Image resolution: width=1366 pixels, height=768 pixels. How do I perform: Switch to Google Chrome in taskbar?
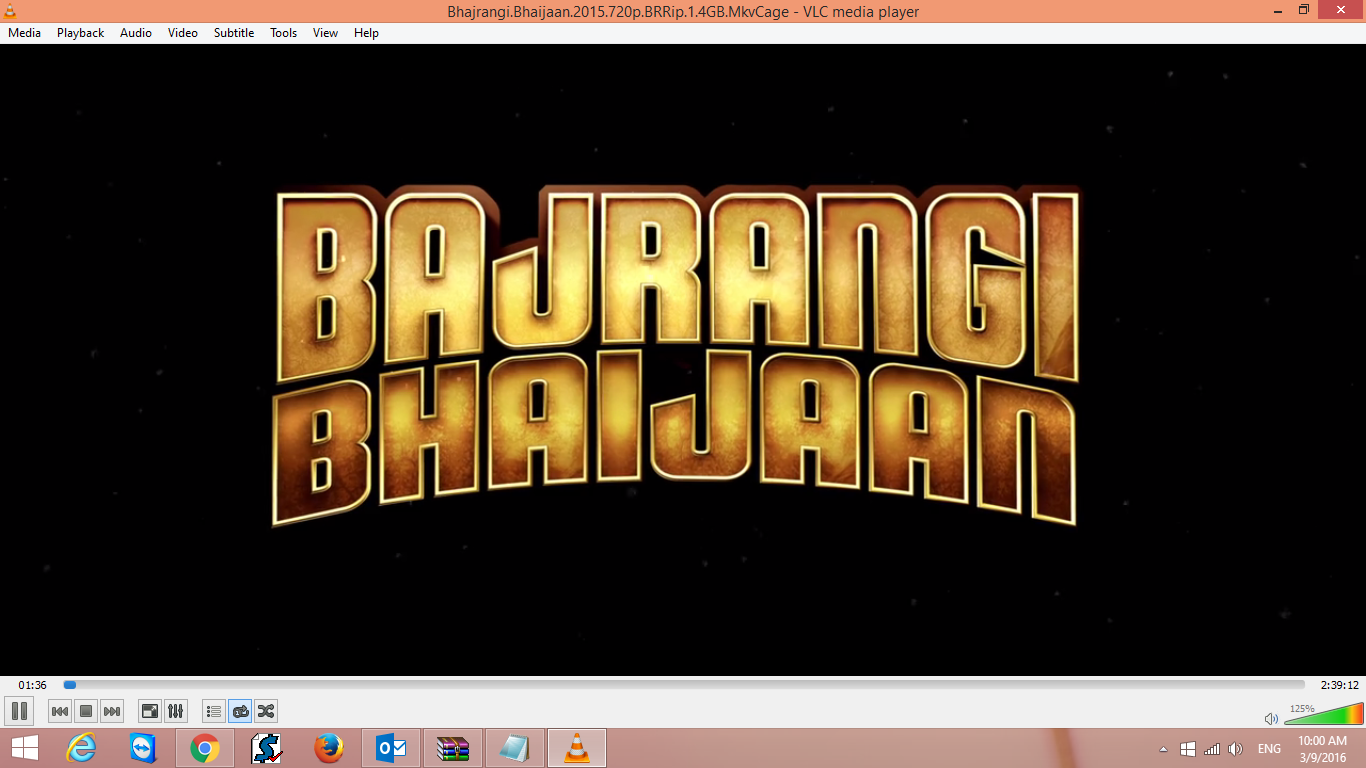pos(205,748)
